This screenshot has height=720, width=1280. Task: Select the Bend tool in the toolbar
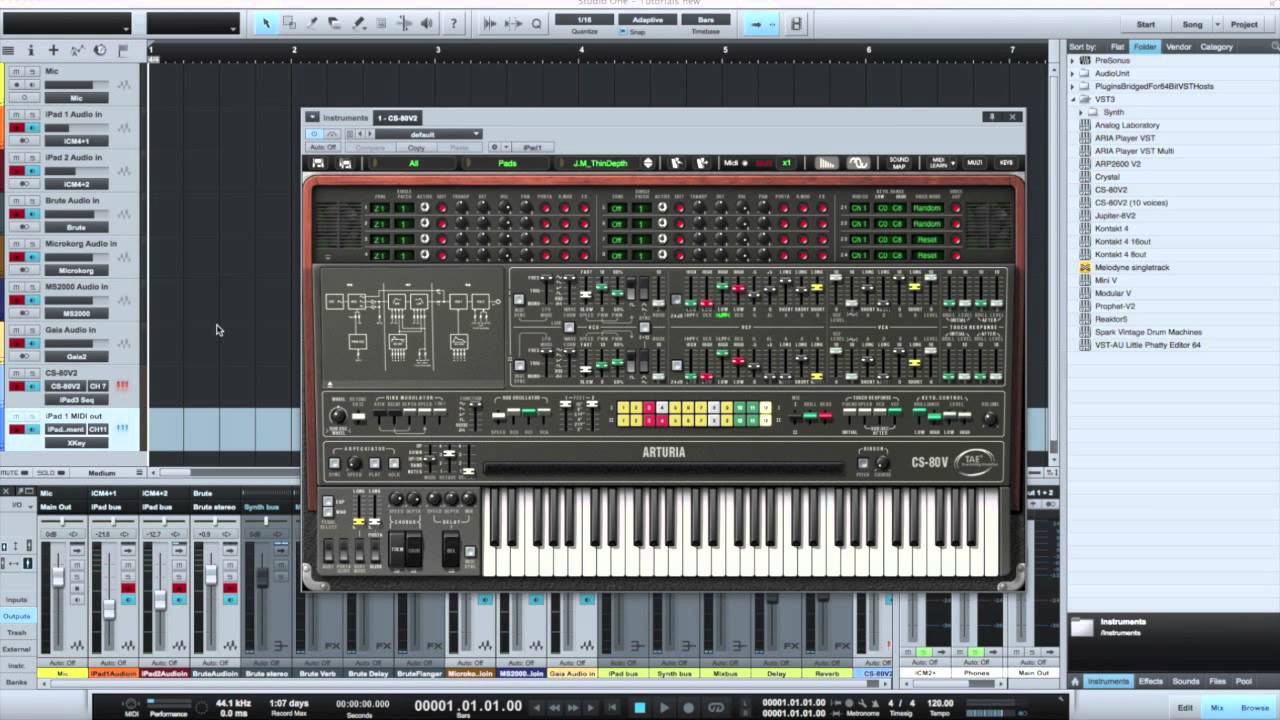coord(404,24)
